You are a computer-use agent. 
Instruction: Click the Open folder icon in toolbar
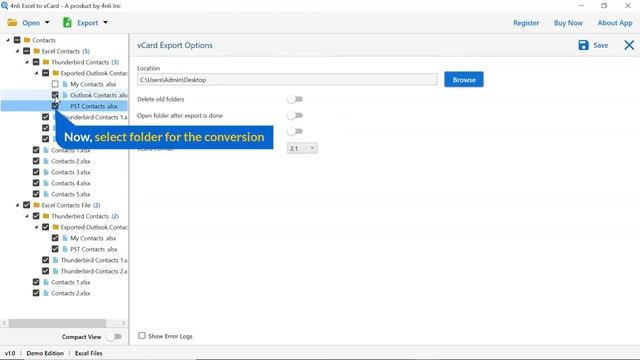click(x=12, y=23)
